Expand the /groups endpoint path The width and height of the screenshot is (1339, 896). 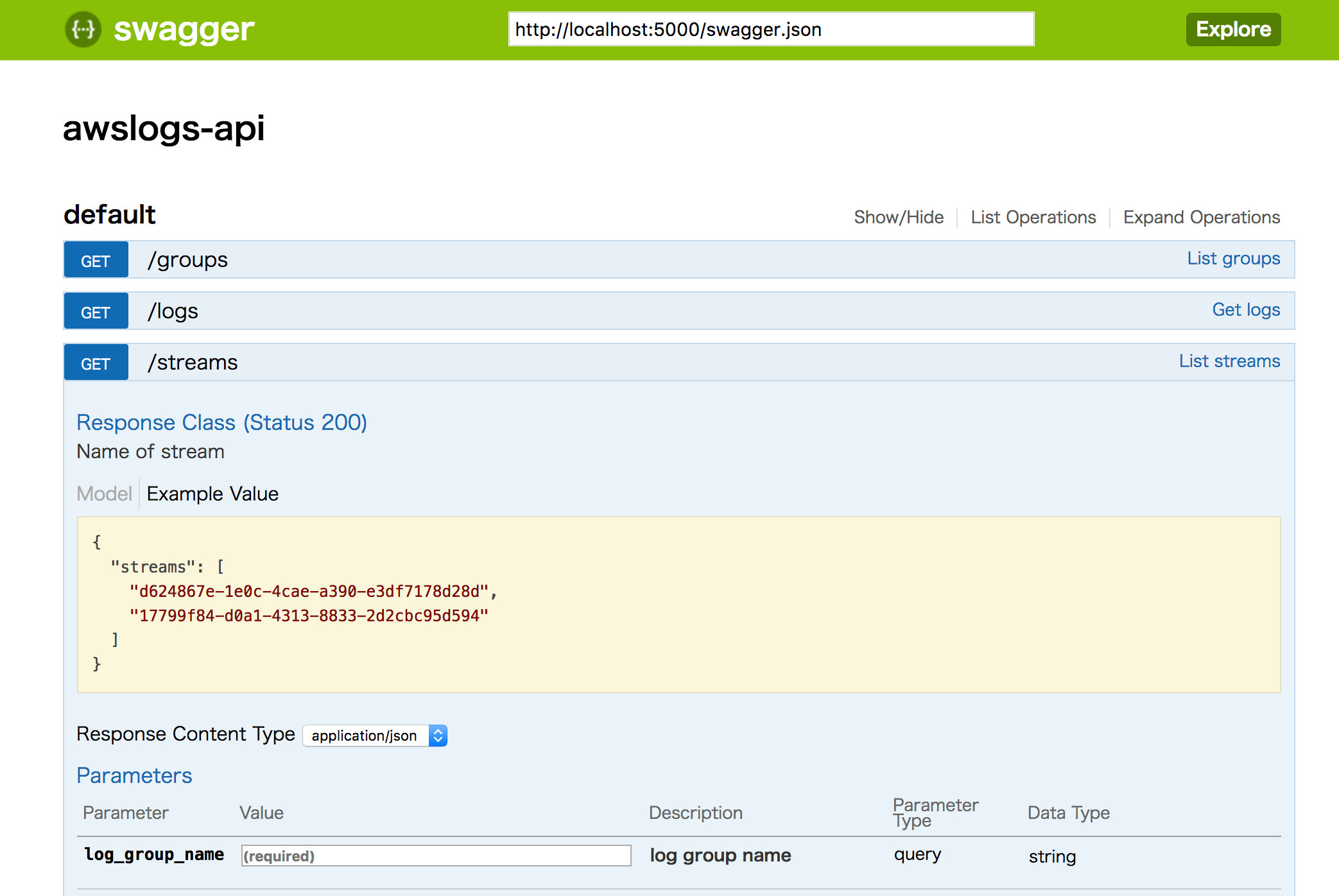pos(187,260)
